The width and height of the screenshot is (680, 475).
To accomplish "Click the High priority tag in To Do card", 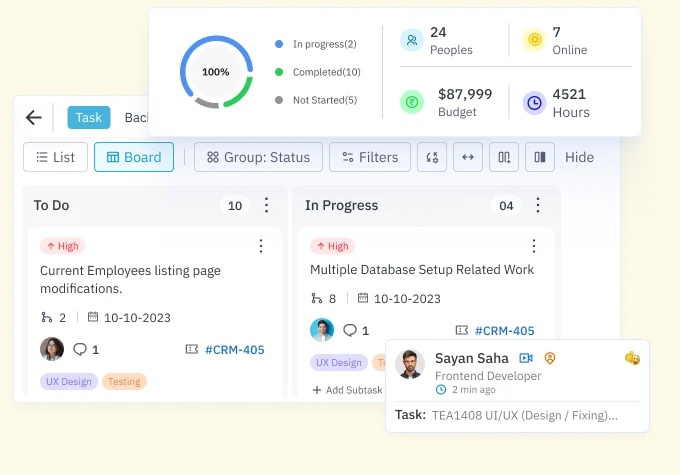I will coord(62,246).
